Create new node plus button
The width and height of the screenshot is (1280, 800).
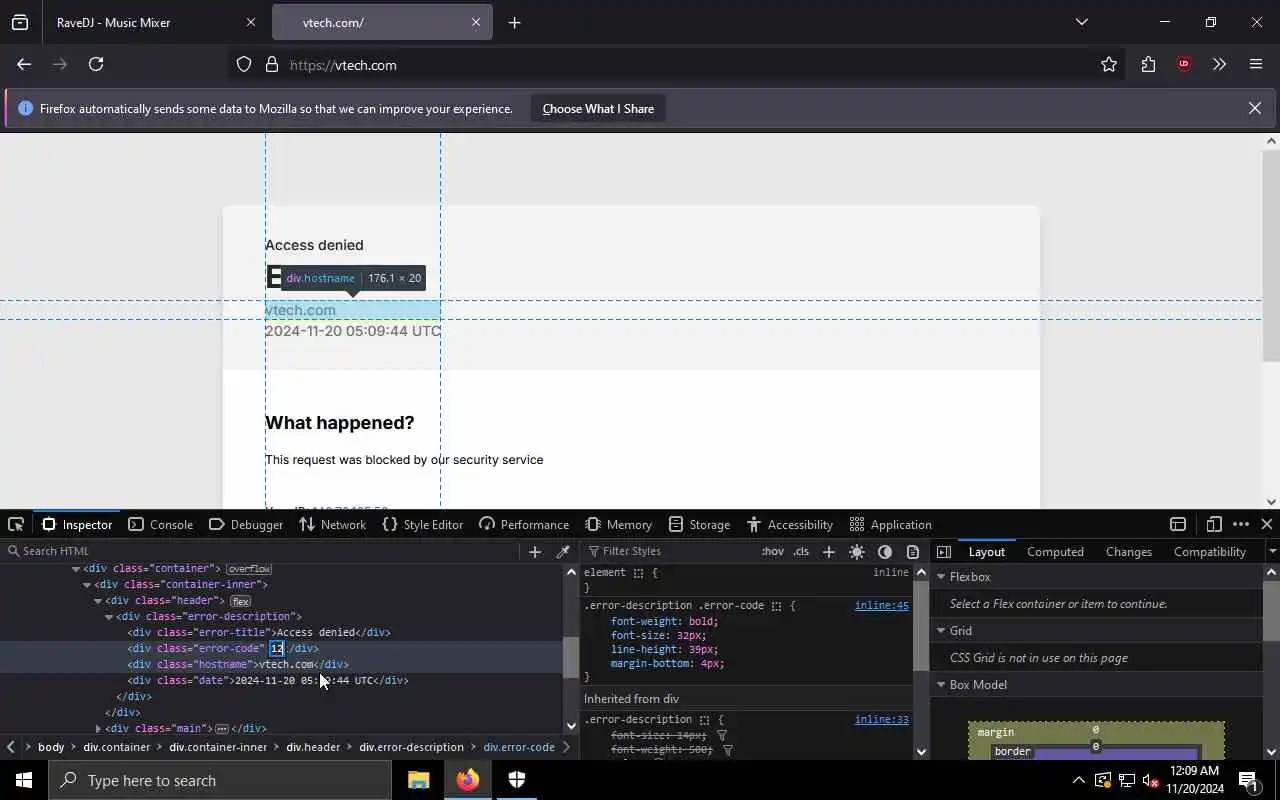(535, 551)
